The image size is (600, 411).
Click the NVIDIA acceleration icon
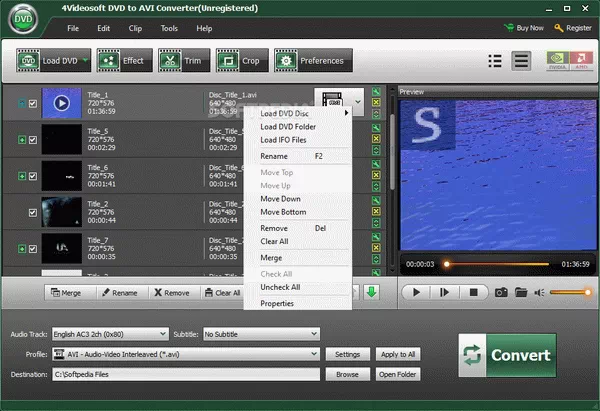click(558, 60)
